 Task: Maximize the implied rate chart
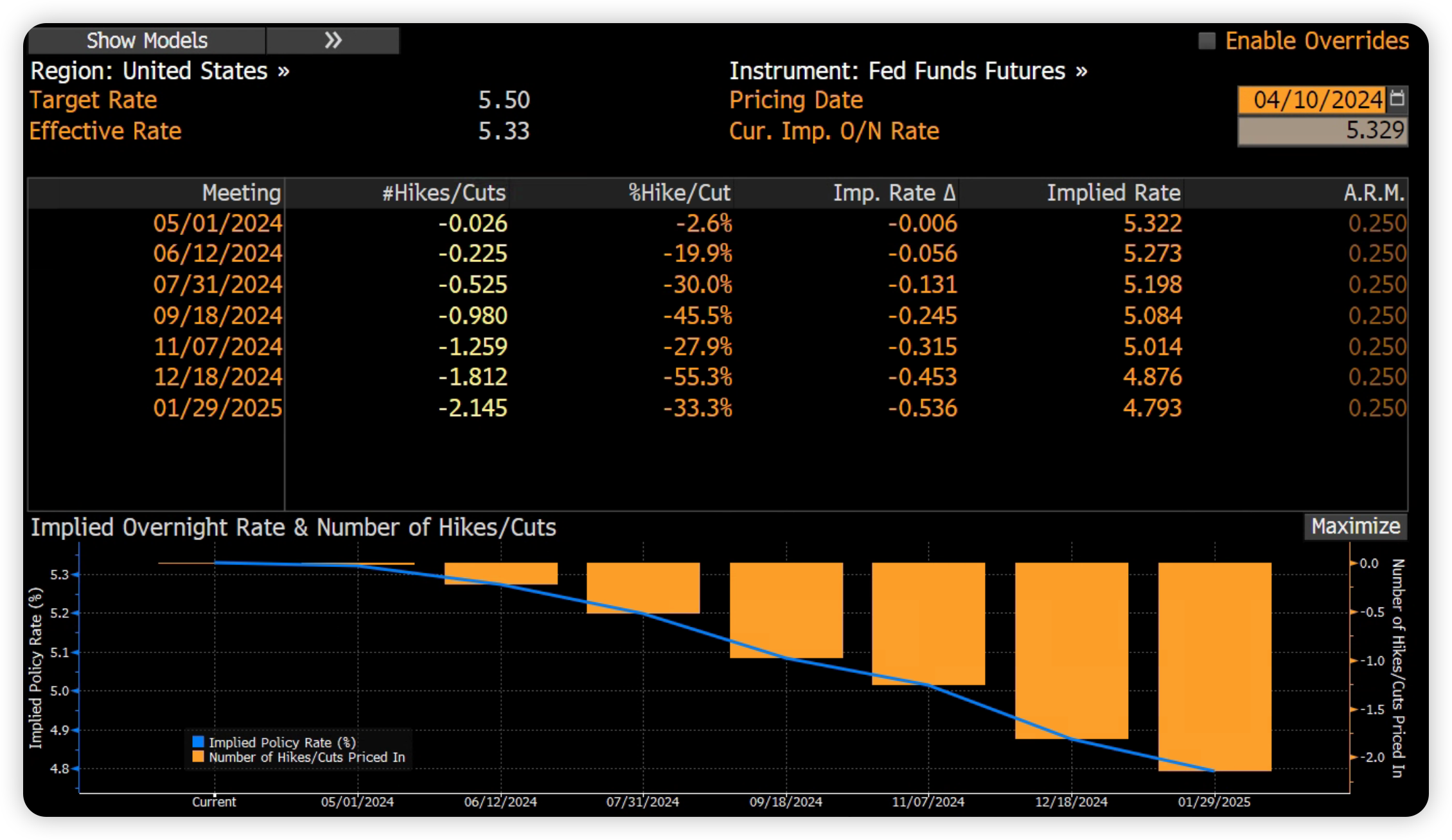[x=1355, y=527]
